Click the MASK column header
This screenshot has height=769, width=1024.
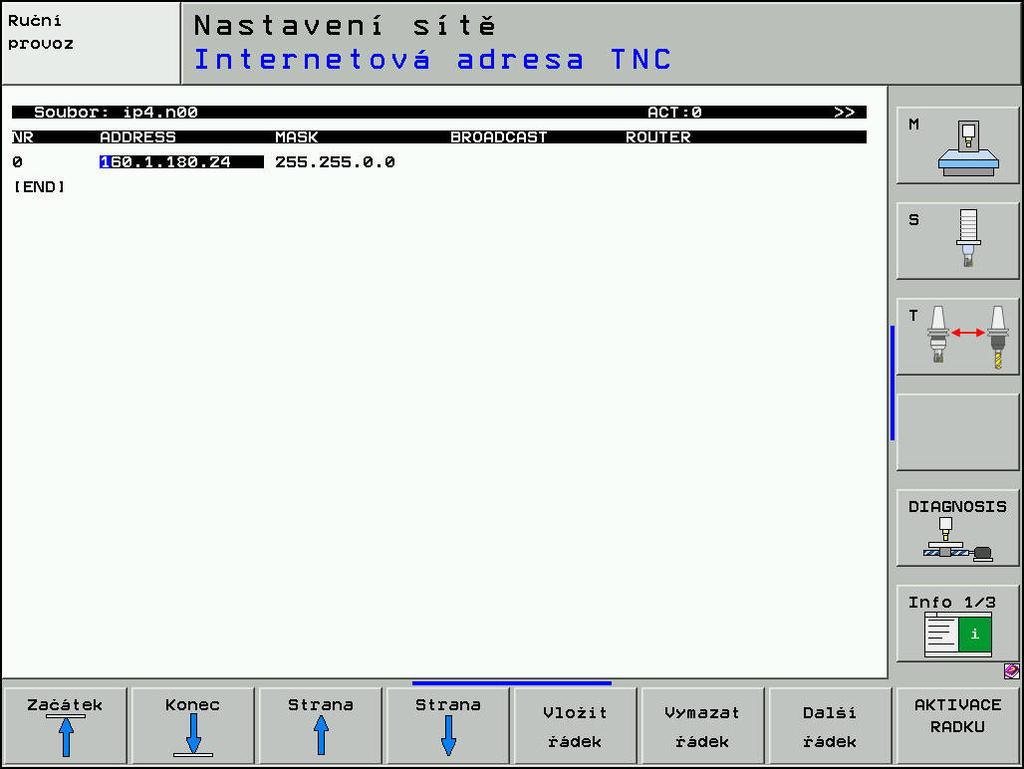tap(296, 137)
